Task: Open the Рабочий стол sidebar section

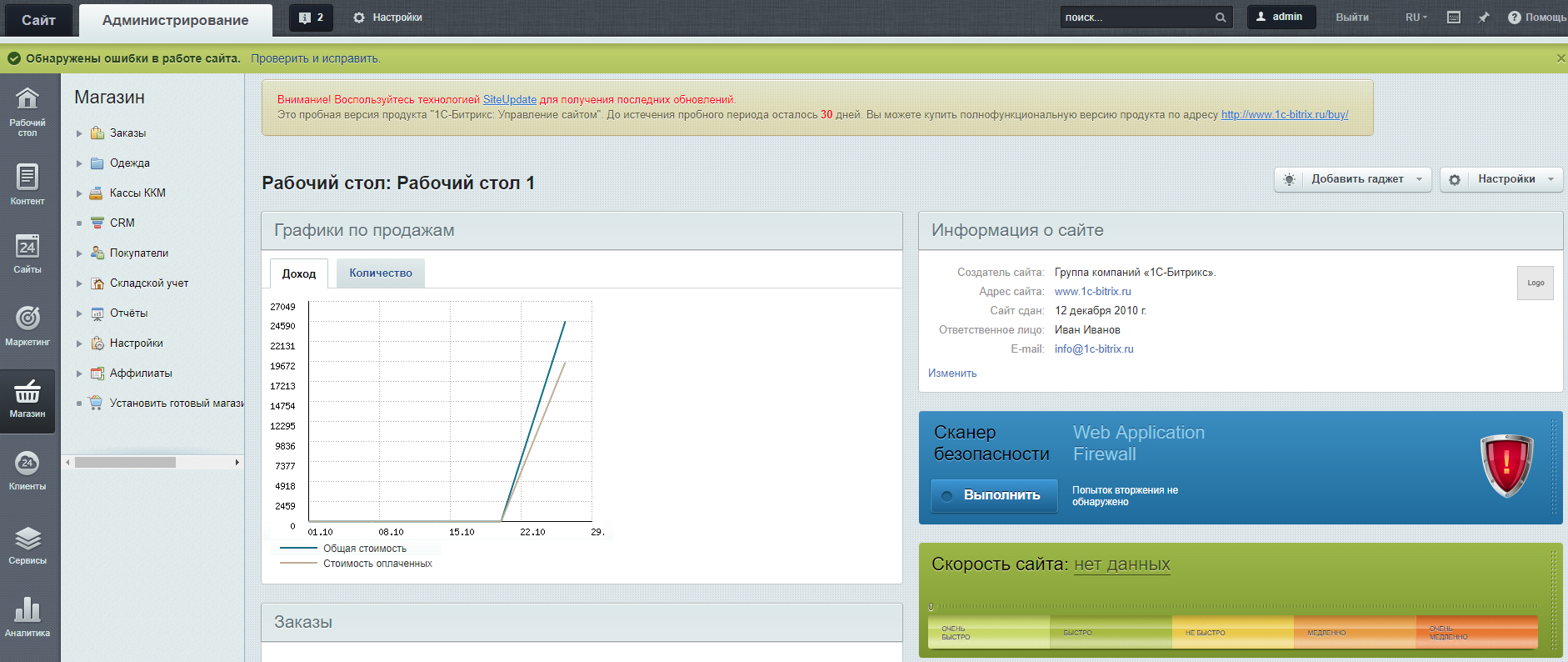Action: coord(27,110)
